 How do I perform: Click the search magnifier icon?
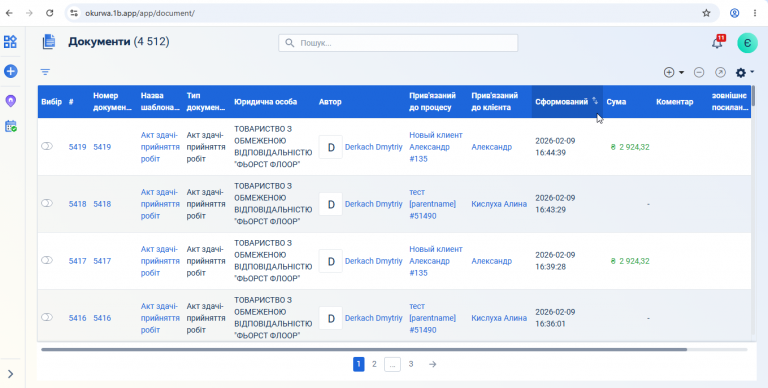pos(290,43)
